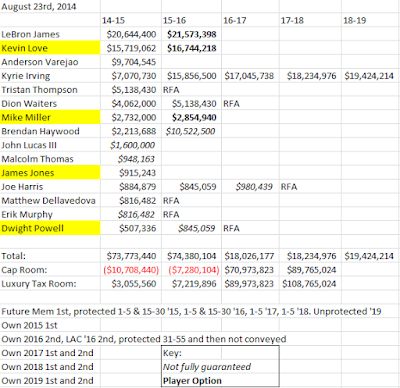Image resolution: width=400 pixels, height=388 pixels.
Task: Select the $73,773,440 total cell
Action: point(131,256)
